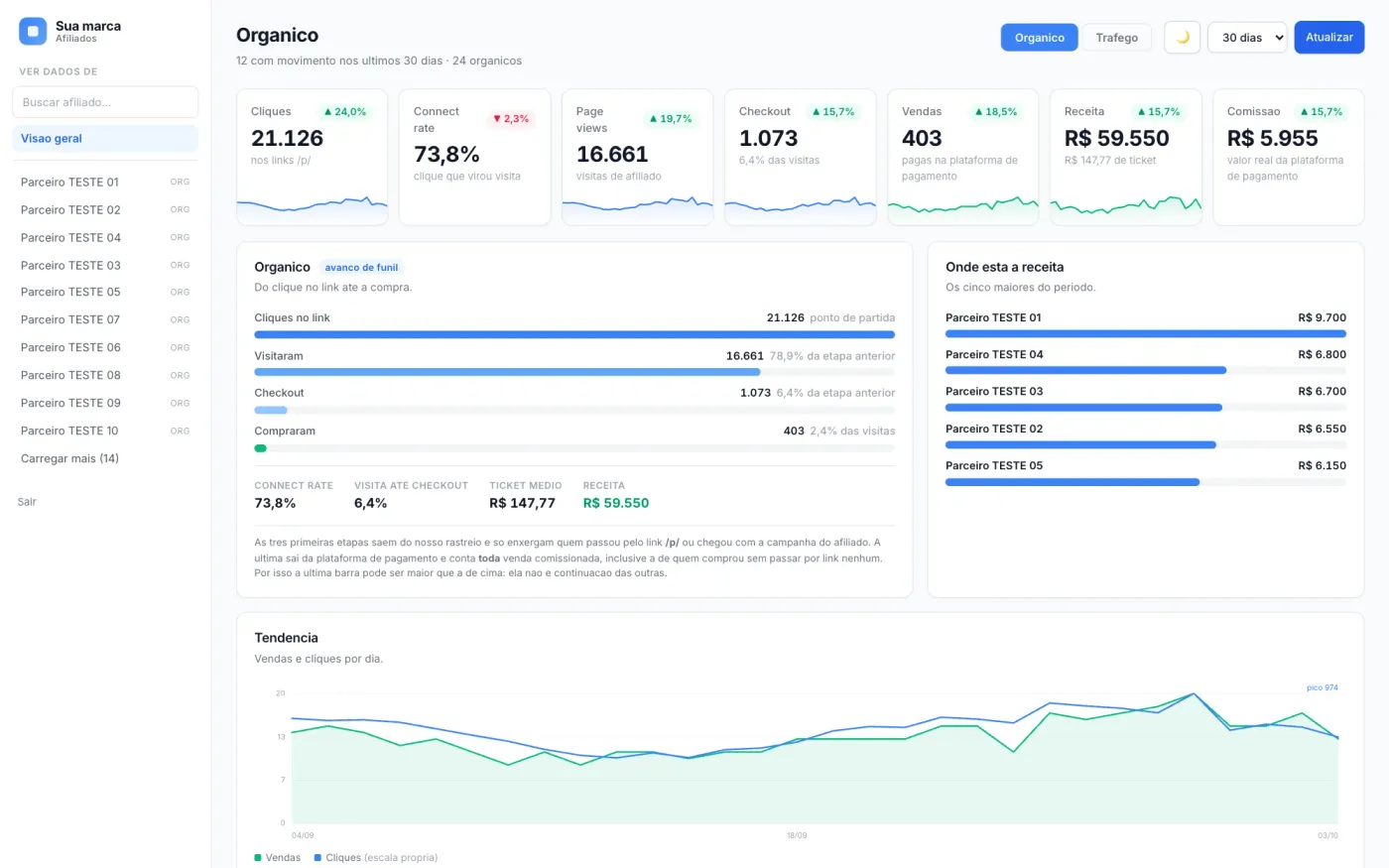1389x868 pixels.
Task: Click the Cliques no link funnel bar
Action: pyautogui.click(x=574, y=335)
